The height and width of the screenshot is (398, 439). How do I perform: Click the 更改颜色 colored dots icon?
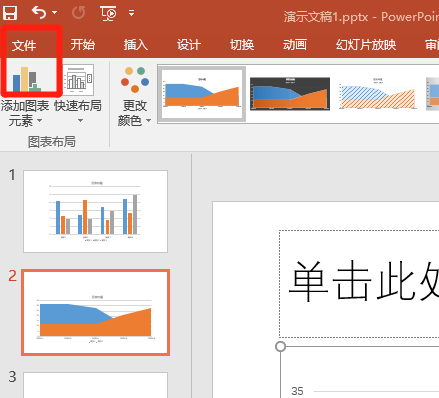coord(135,79)
